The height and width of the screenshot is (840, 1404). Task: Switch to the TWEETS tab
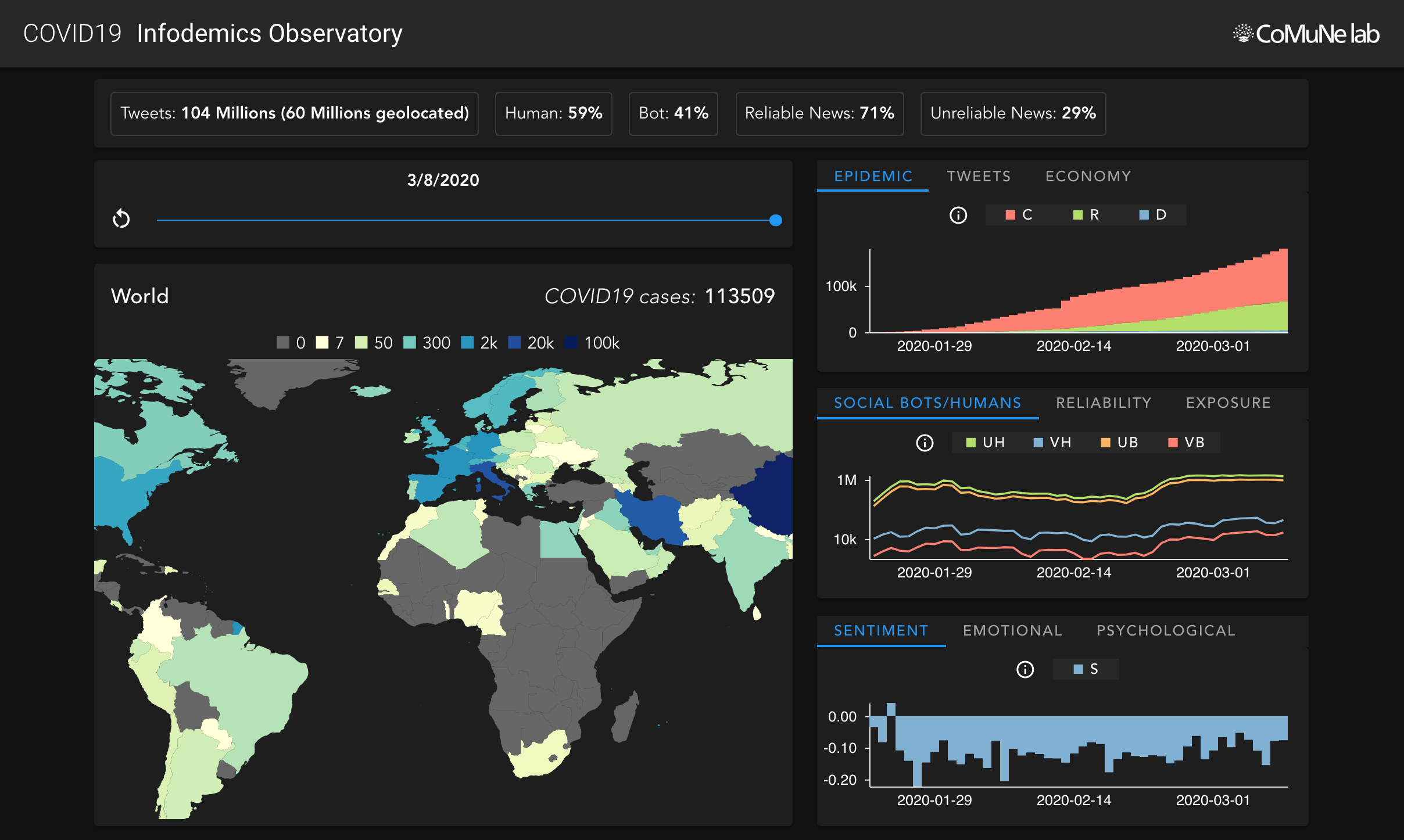coord(979,176)
